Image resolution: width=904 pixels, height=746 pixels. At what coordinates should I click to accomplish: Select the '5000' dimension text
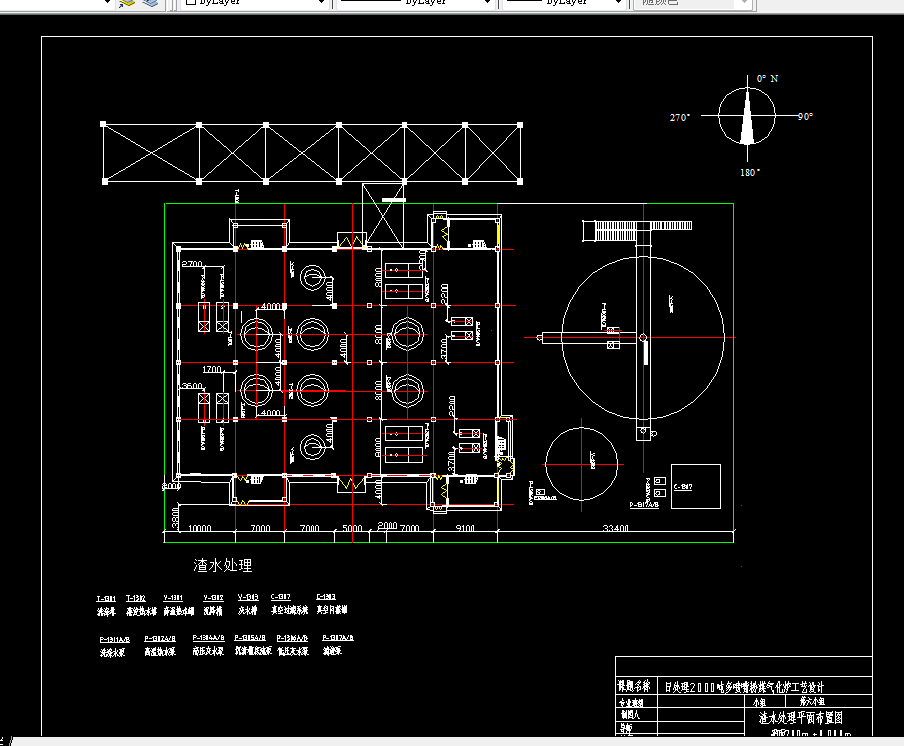pos(352,528)
